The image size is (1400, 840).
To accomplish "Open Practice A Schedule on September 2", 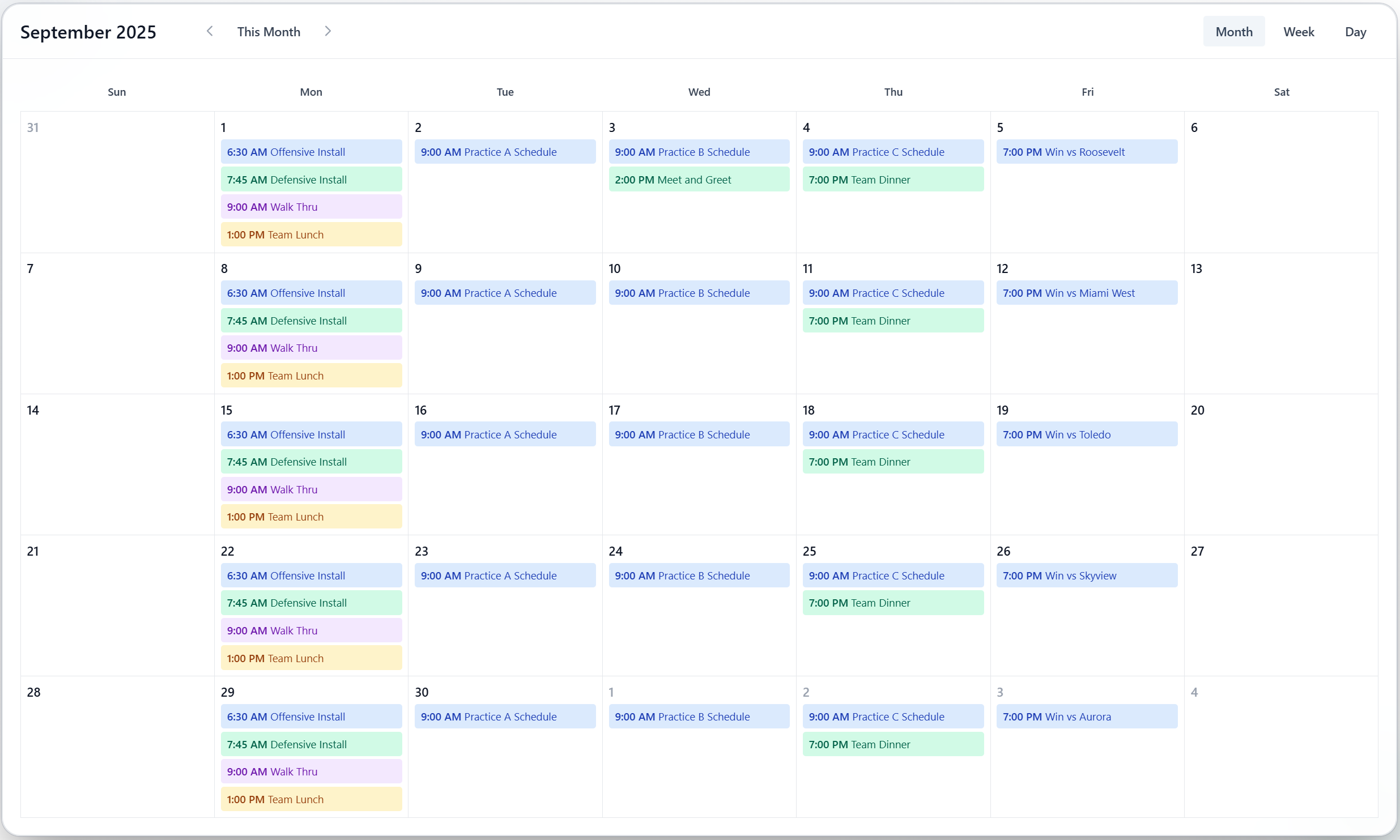I will [505, 152].
